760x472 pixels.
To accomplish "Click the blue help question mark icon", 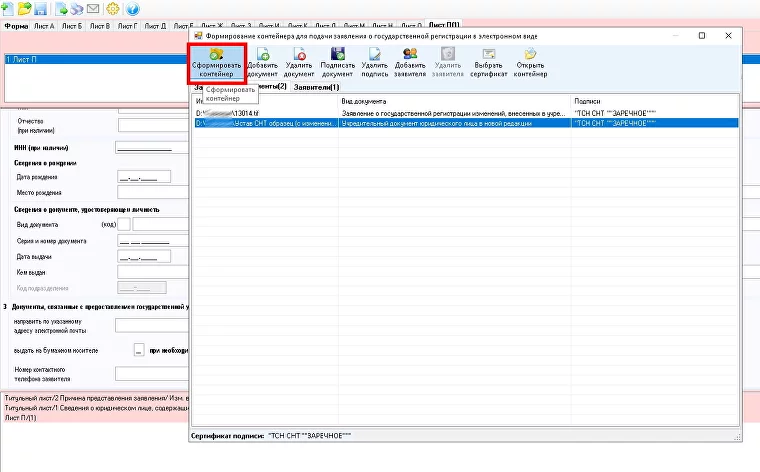I will point(132,9).
